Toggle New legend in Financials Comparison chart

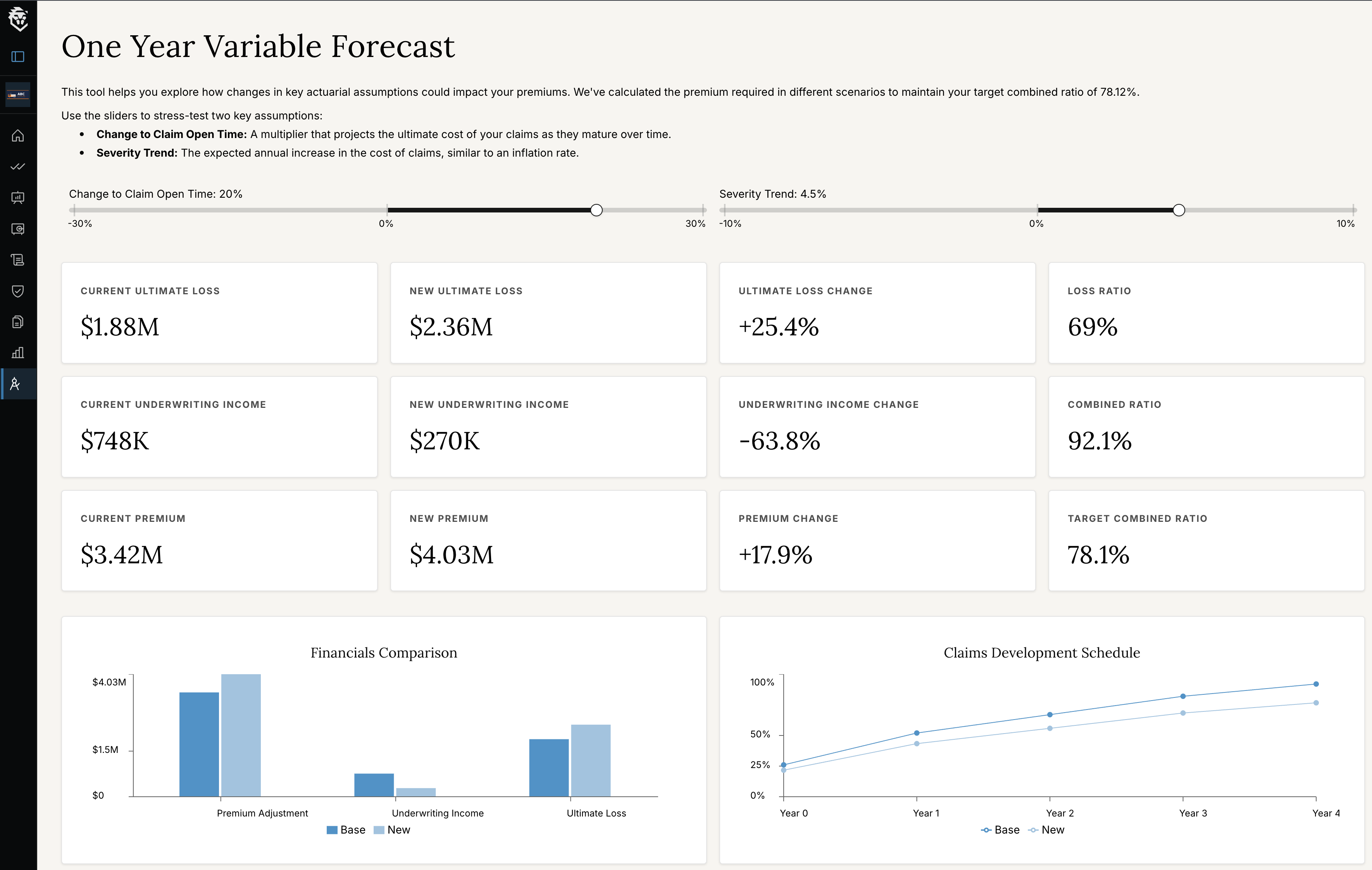click(392, 830)
